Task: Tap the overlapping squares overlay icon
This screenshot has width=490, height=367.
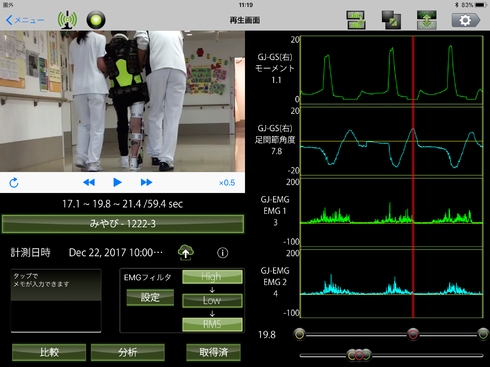Action: [x=391, y=20]
